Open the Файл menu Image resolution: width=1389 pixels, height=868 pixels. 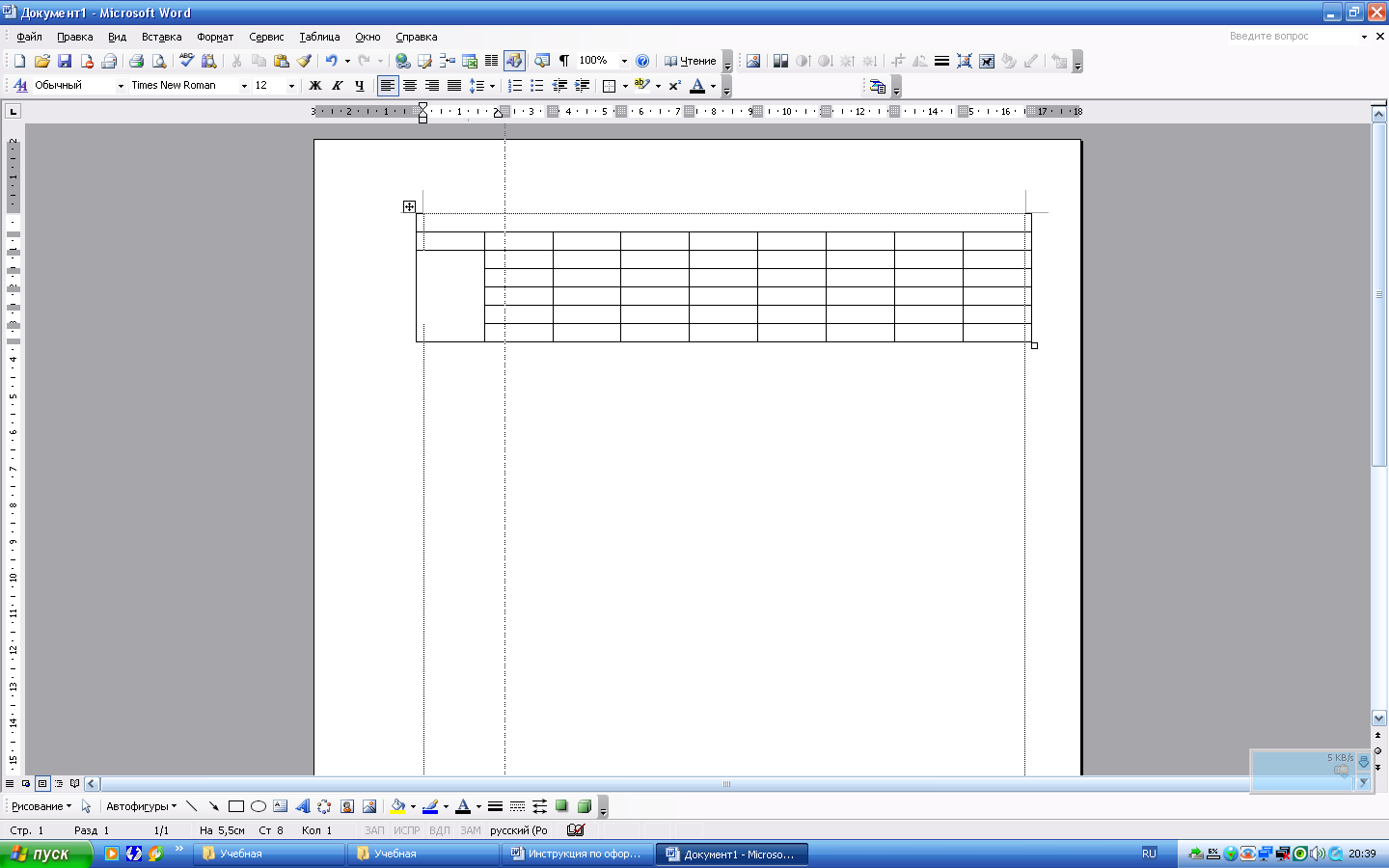pyautogui.click(x=29, y=37)
